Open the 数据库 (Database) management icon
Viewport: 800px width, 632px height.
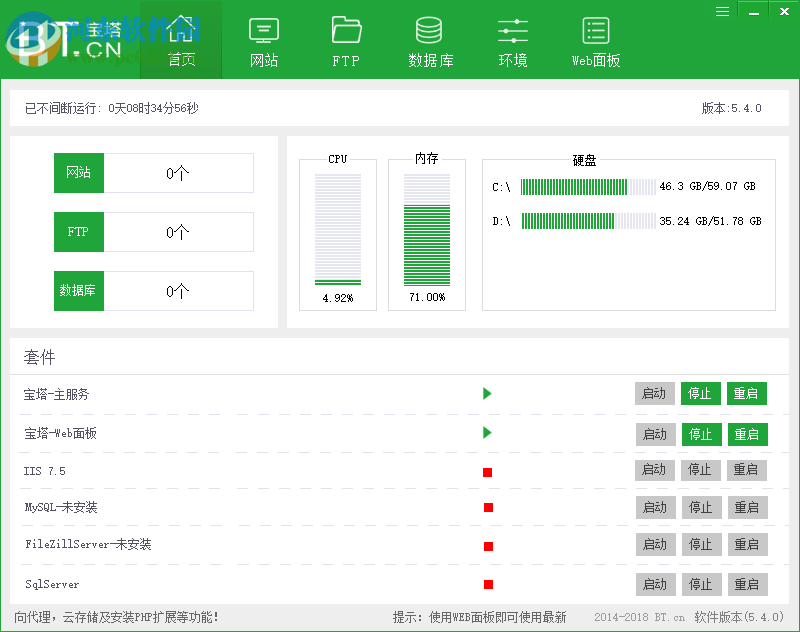(429, 40)
